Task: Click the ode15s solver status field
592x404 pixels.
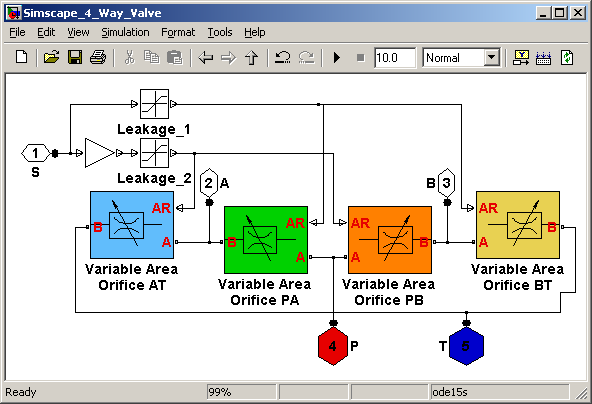Action: click(x=500, y=392)
